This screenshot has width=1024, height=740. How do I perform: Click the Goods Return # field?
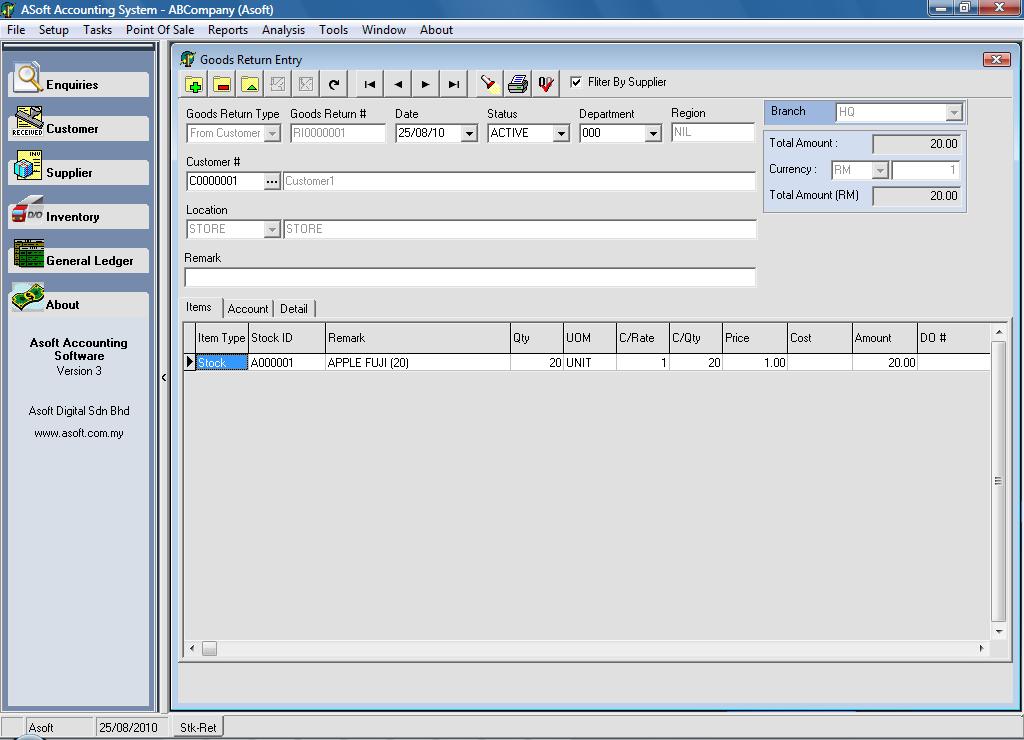(338, 133)
